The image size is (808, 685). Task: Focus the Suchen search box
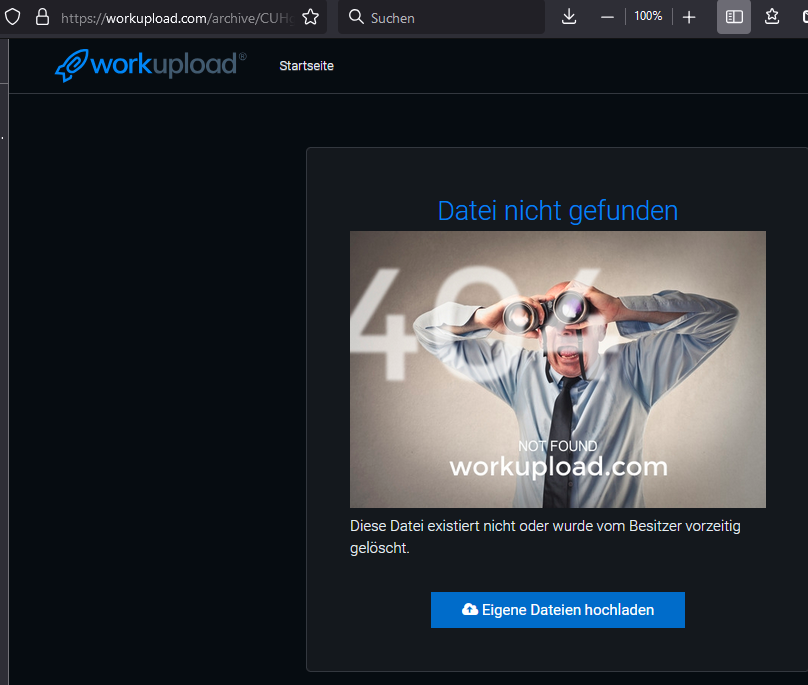441,18
